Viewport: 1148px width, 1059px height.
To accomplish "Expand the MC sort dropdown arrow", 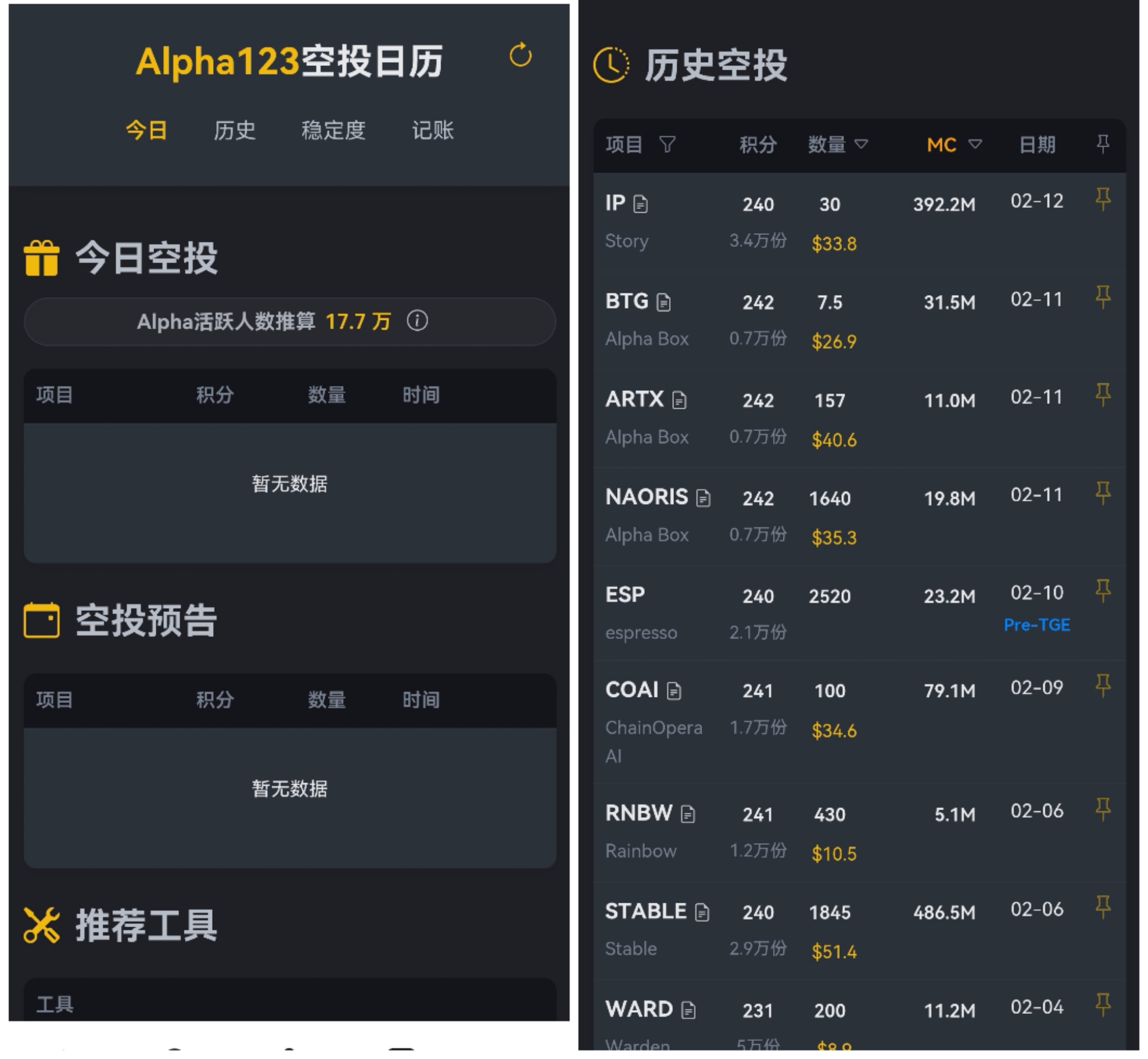I will point(975,144).
